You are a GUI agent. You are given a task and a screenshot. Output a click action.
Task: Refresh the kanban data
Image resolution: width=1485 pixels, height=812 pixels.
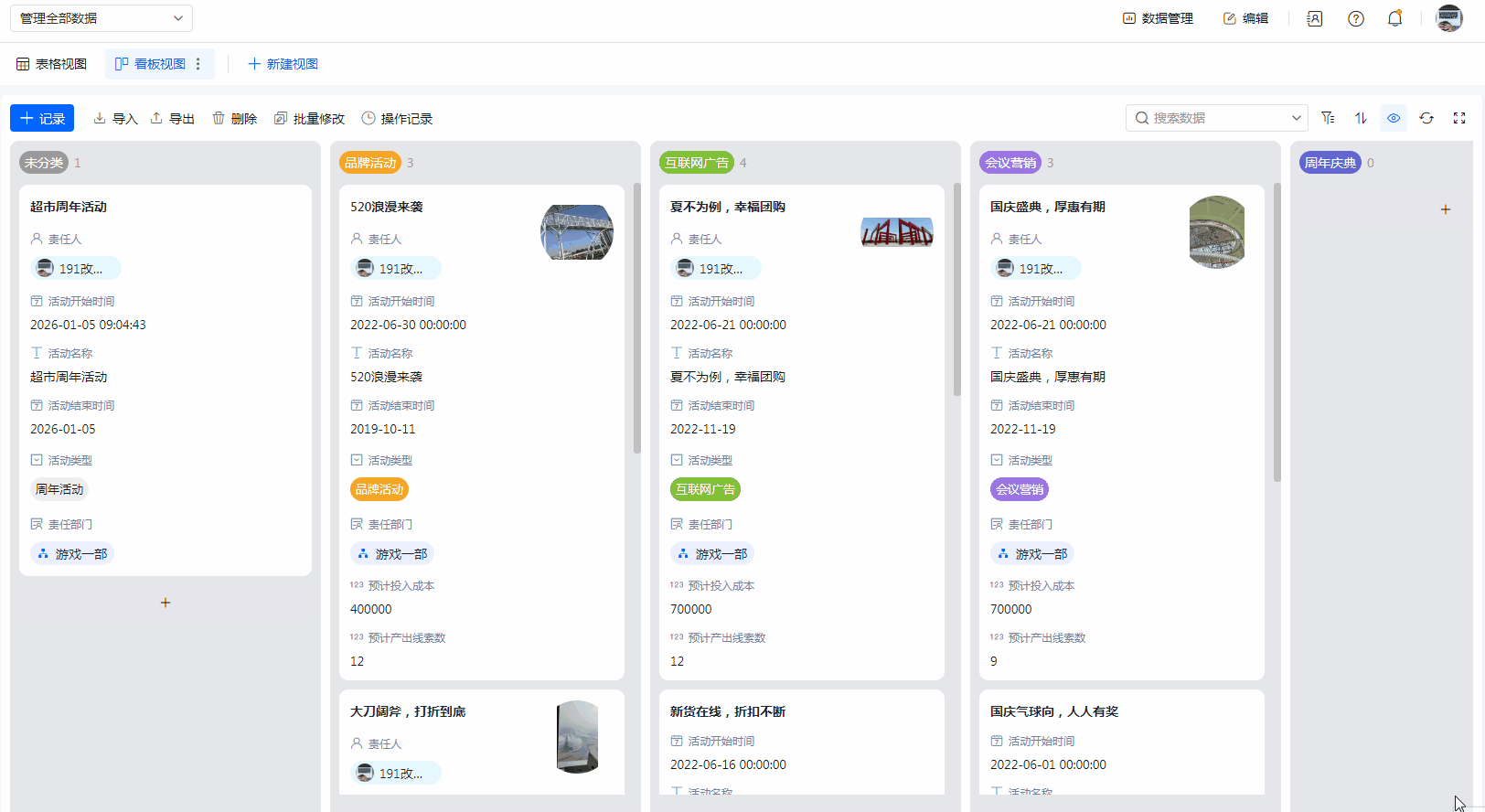click(1426, 118)
